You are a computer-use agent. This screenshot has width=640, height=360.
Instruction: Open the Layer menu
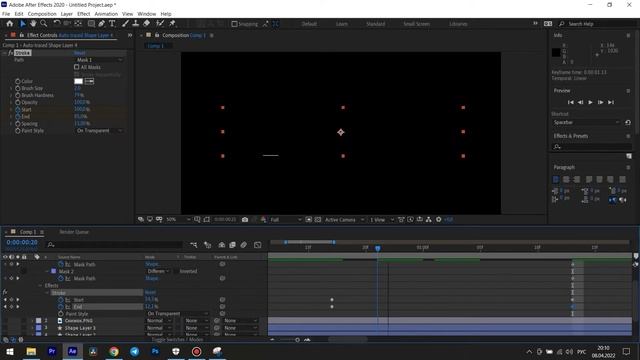pos(67,14)
